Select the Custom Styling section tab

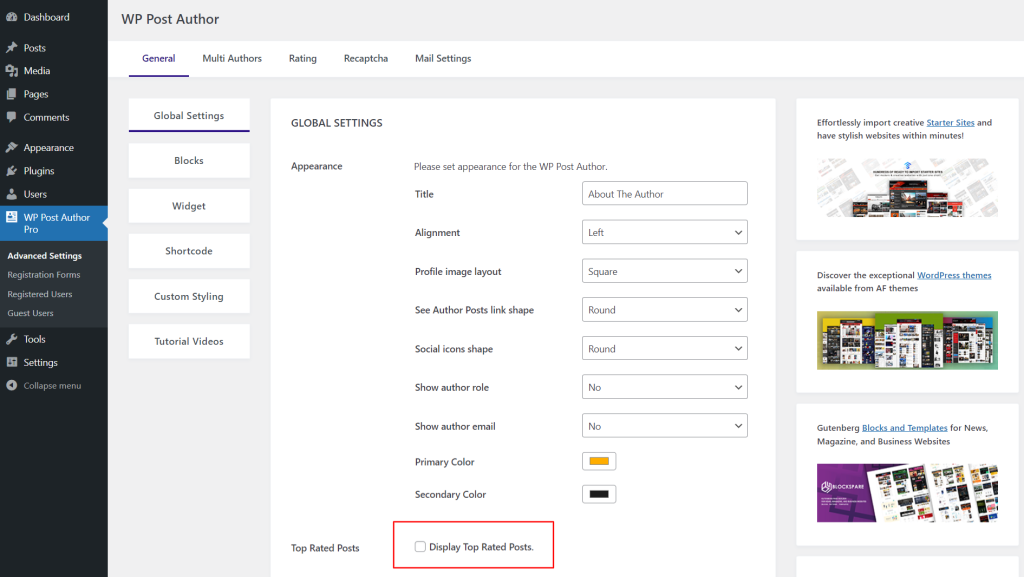click(x=189, y=296)
